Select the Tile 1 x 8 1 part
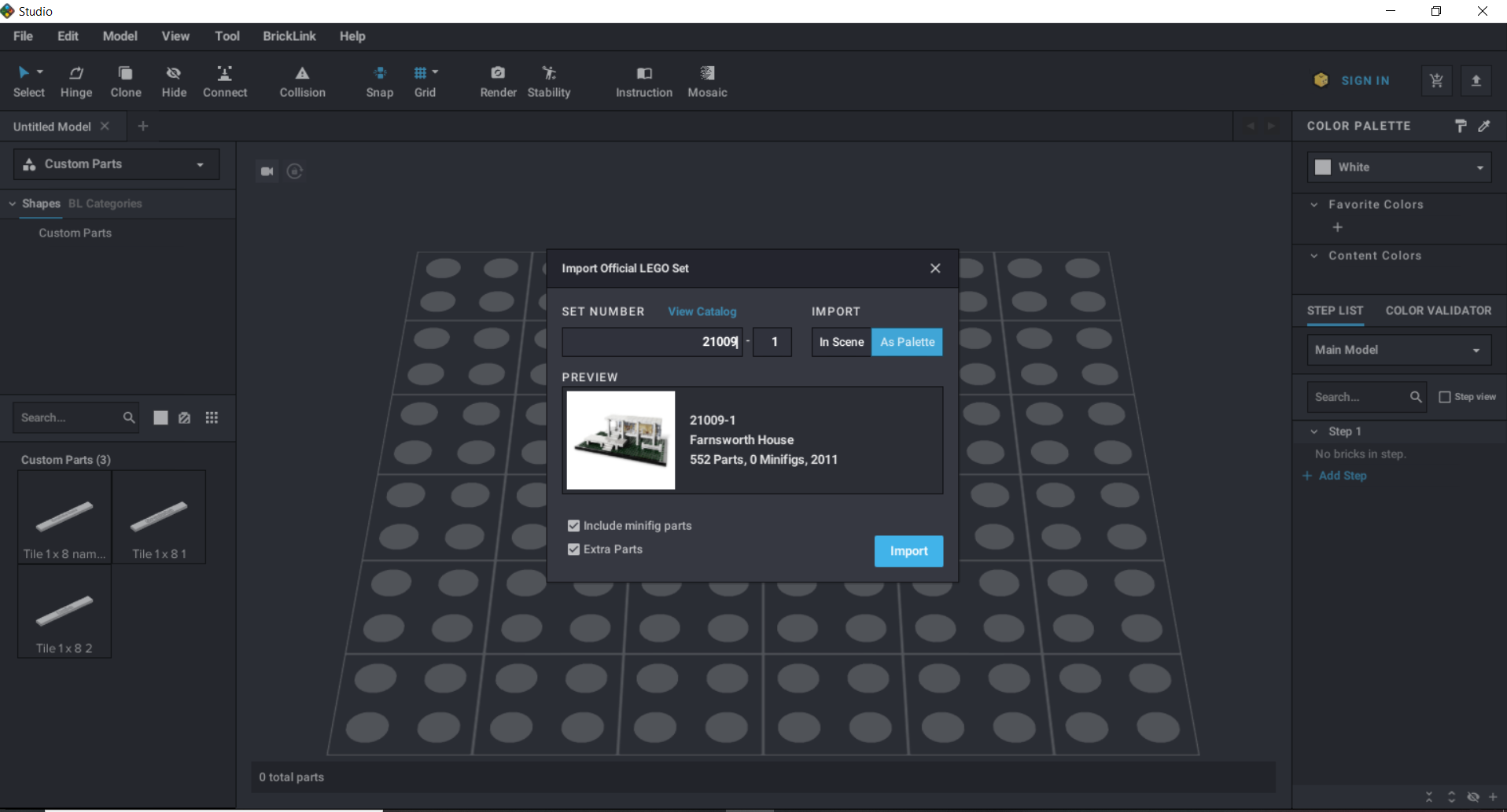Screen dimensions: 1507x812 159,517
